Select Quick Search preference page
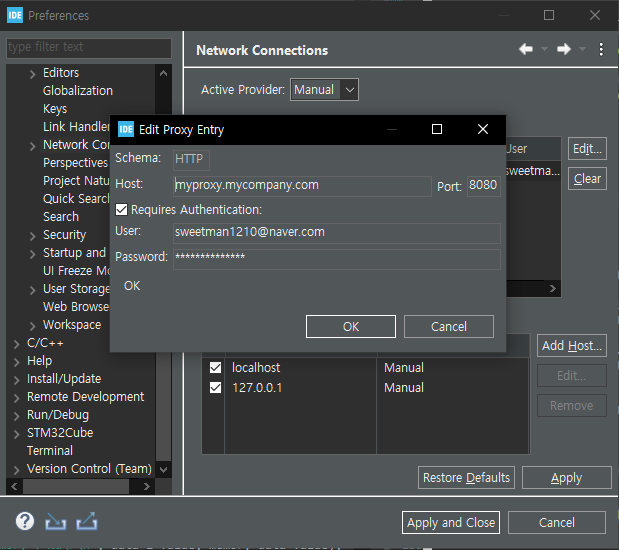 click(76, 199)
